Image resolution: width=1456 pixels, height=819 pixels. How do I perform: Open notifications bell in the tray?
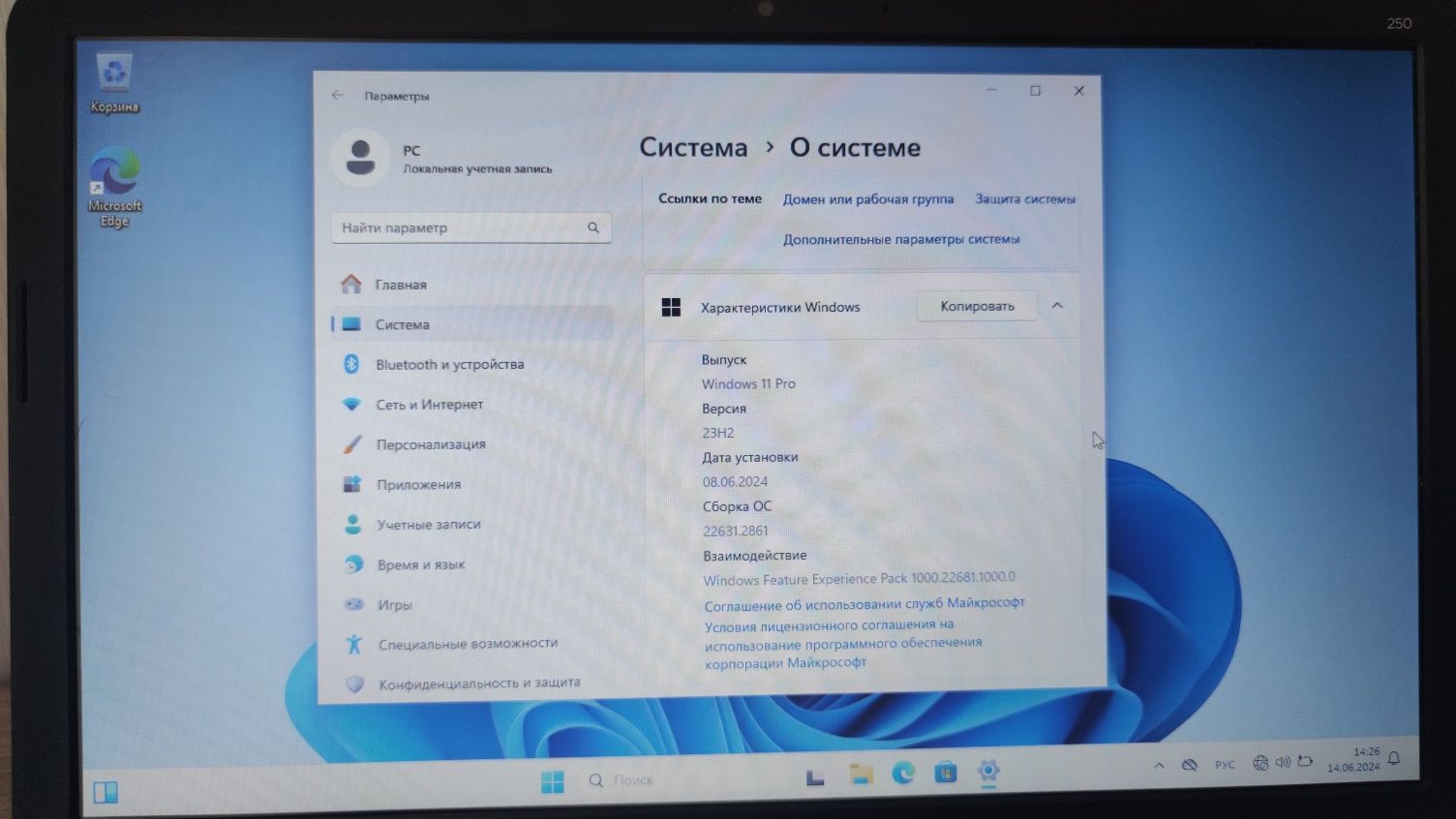click(x=1394, y=758)
